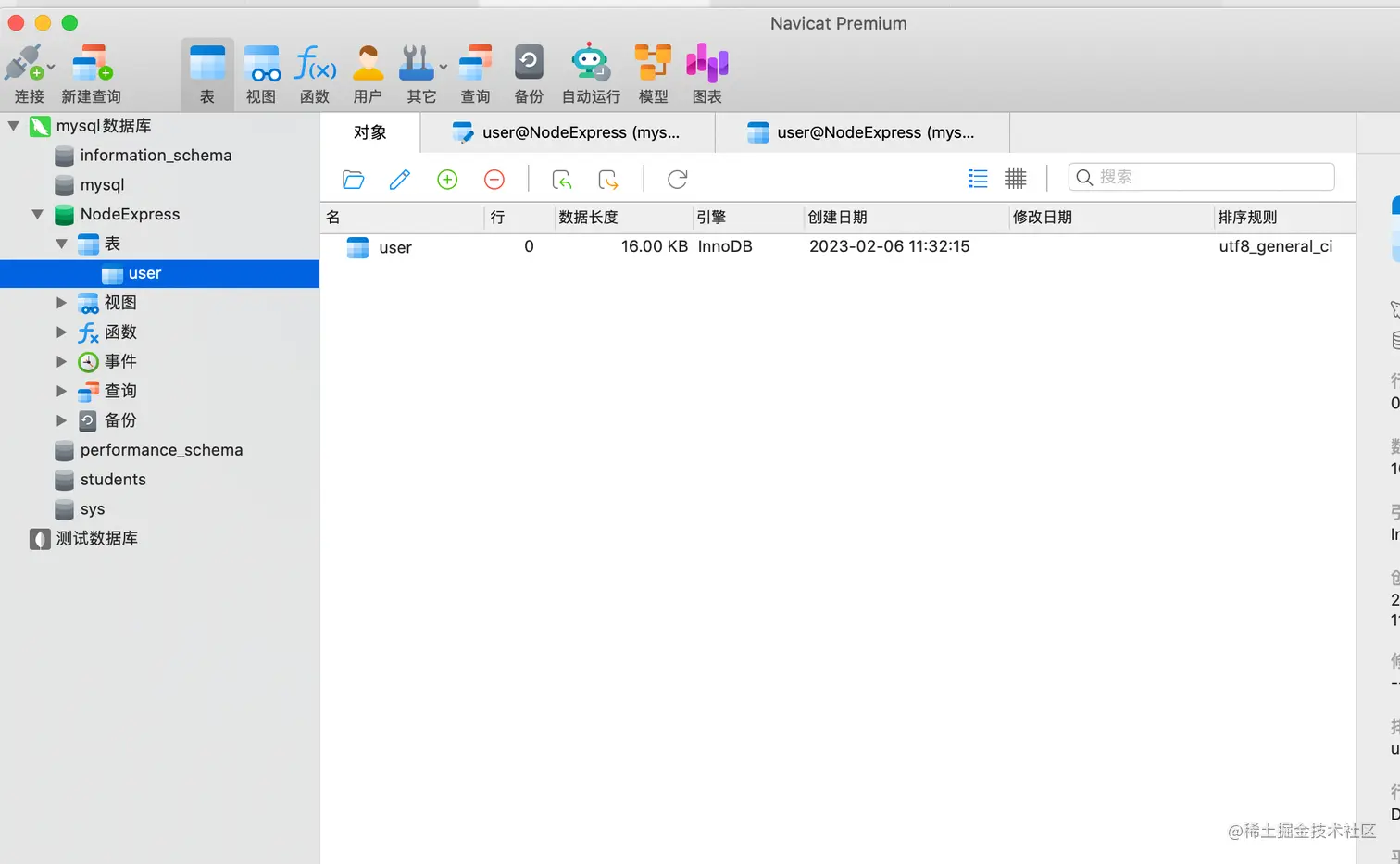
Task: Expand the 备份 backup node
Action: click(62, 420)
